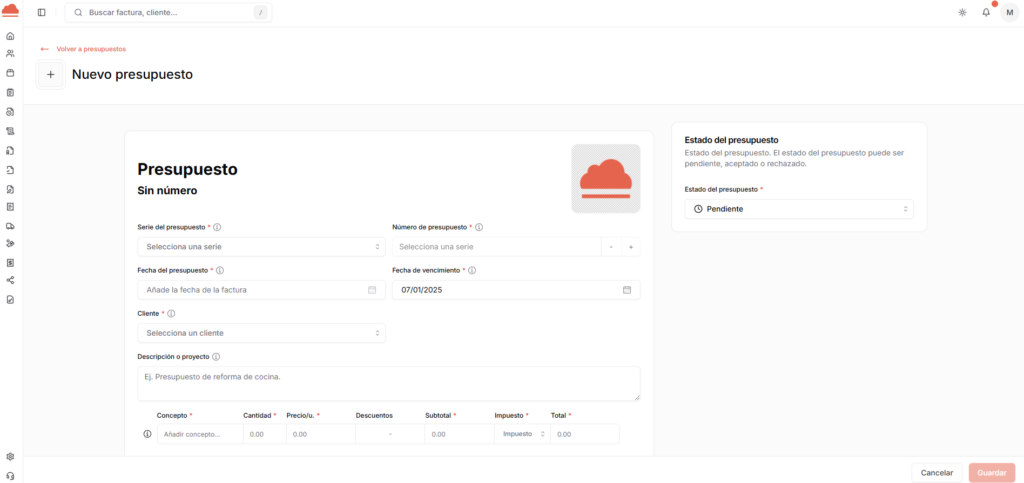
Task: Click info icon next to Cliente
Action: (x=171, y=313)
